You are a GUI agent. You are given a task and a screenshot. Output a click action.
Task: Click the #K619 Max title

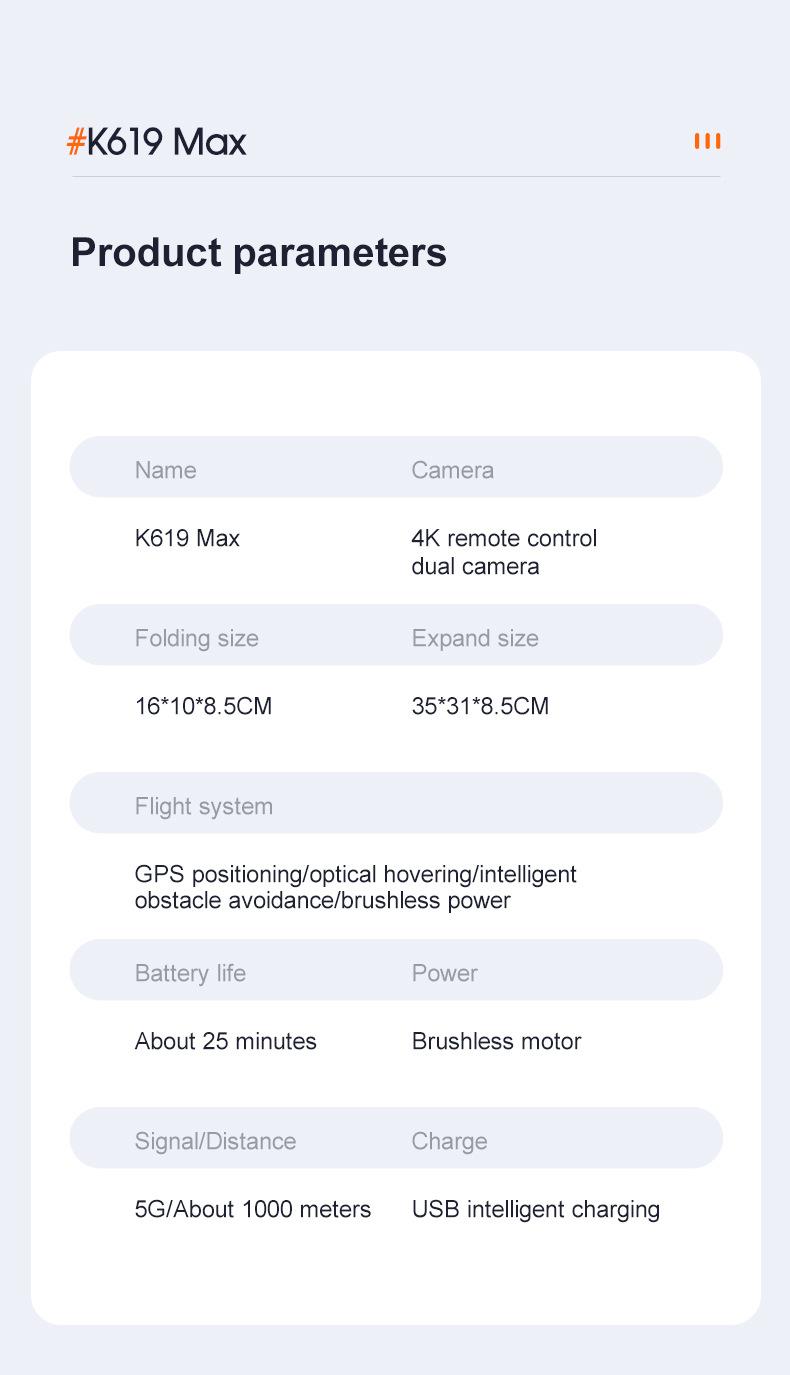tap(157, 142)
